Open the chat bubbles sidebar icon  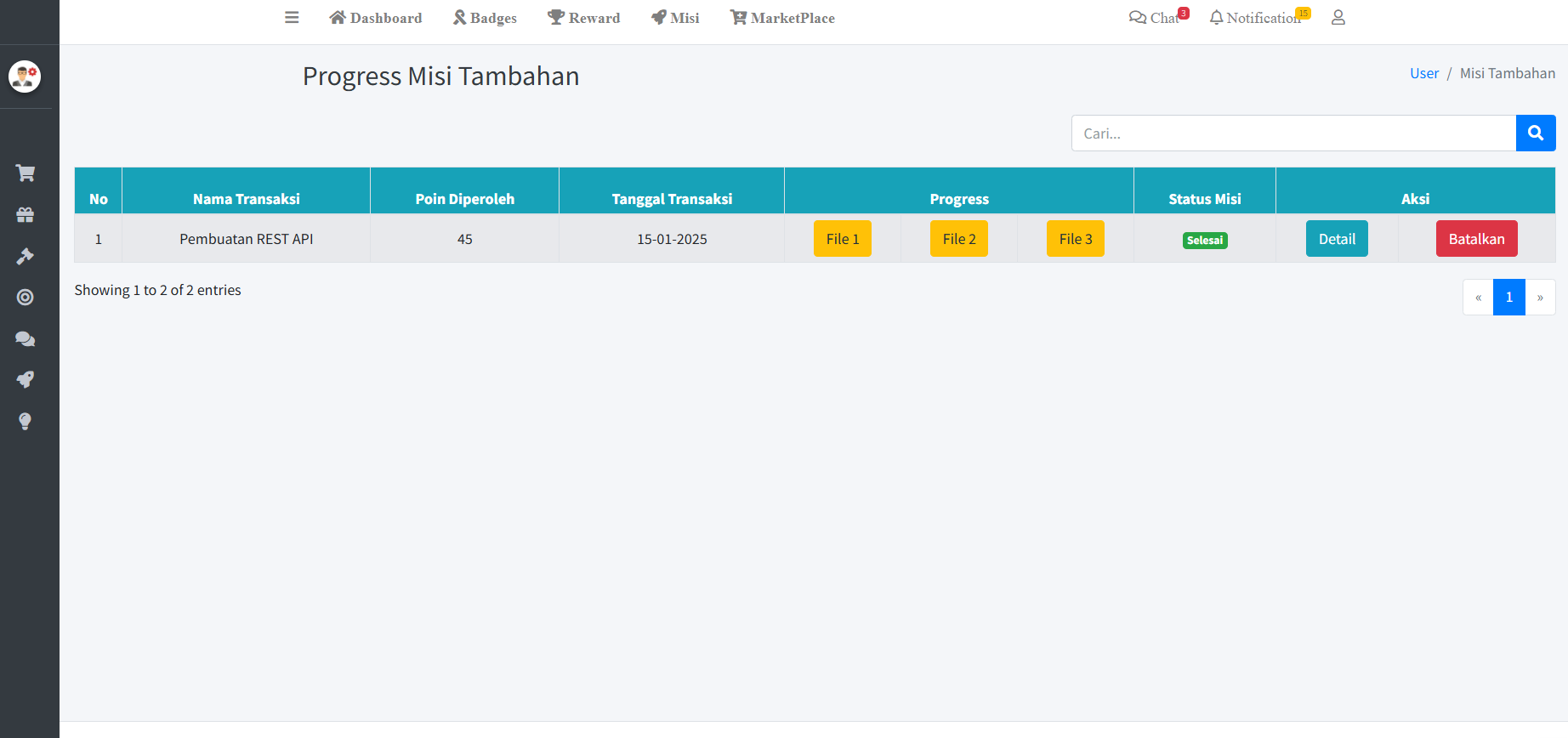coord(26,338)
